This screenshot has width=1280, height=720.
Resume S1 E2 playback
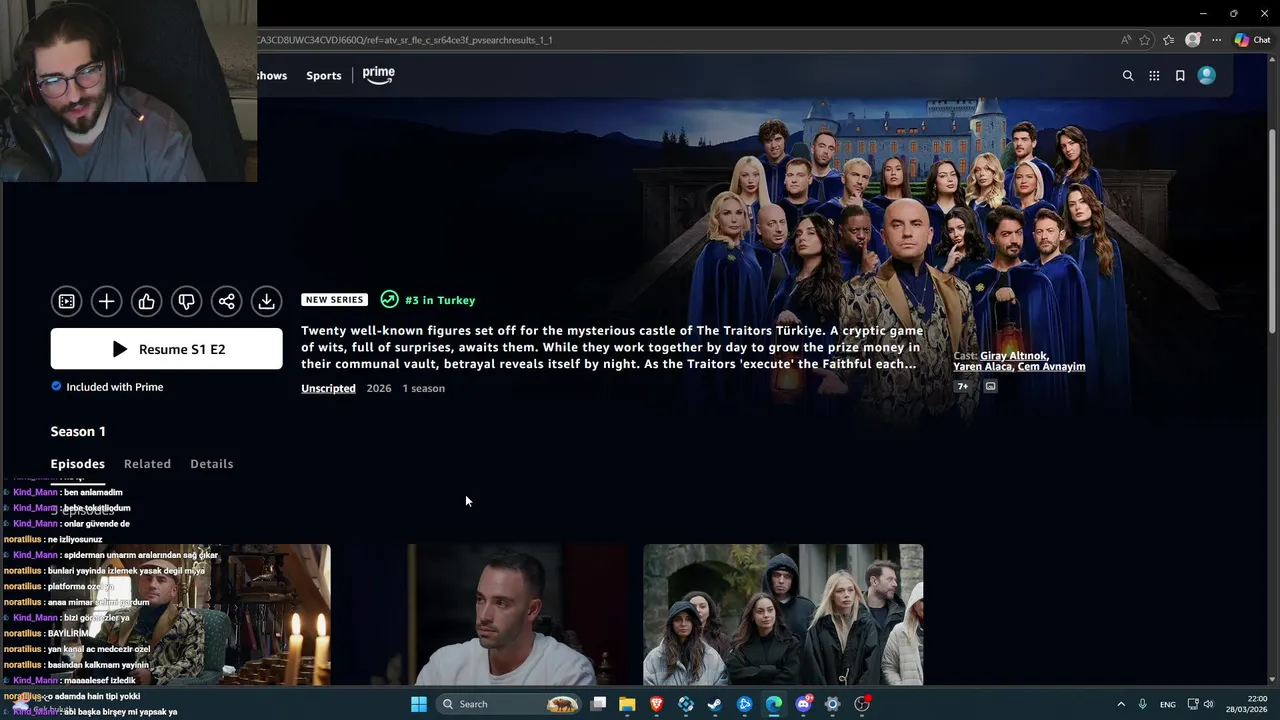click(167, 349)
